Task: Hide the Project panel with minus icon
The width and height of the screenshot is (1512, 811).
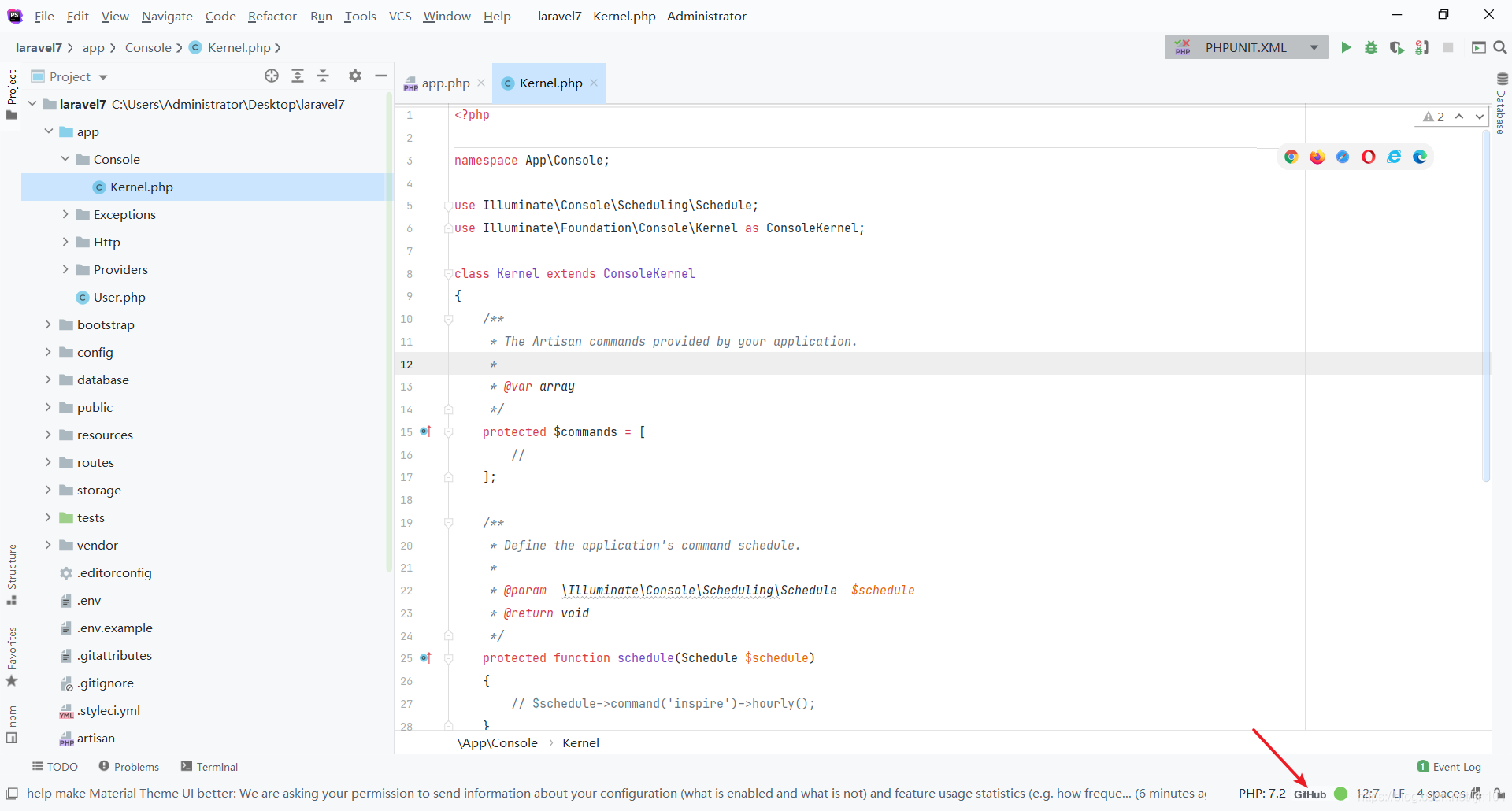Action: click(381, 76)
